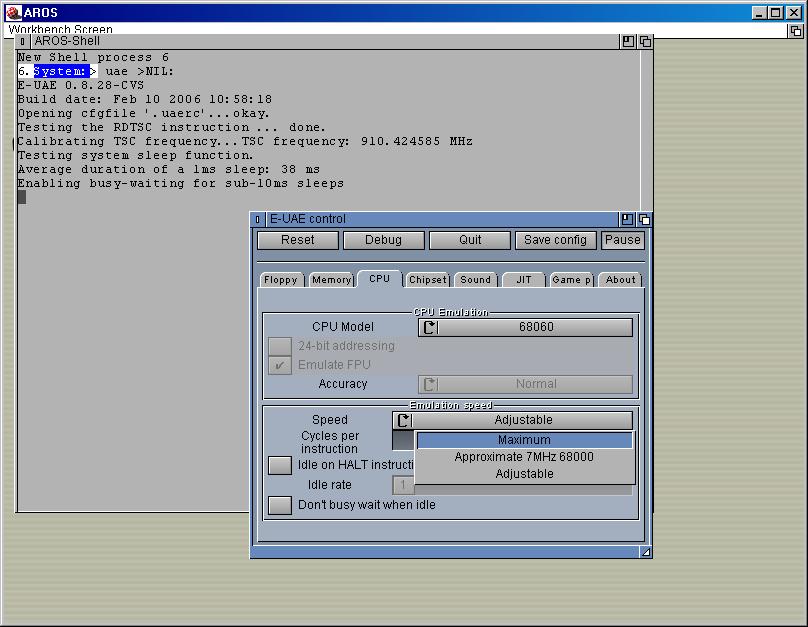Click the E-UAE control title bar
808x627 pixels.
pos(442,219)
